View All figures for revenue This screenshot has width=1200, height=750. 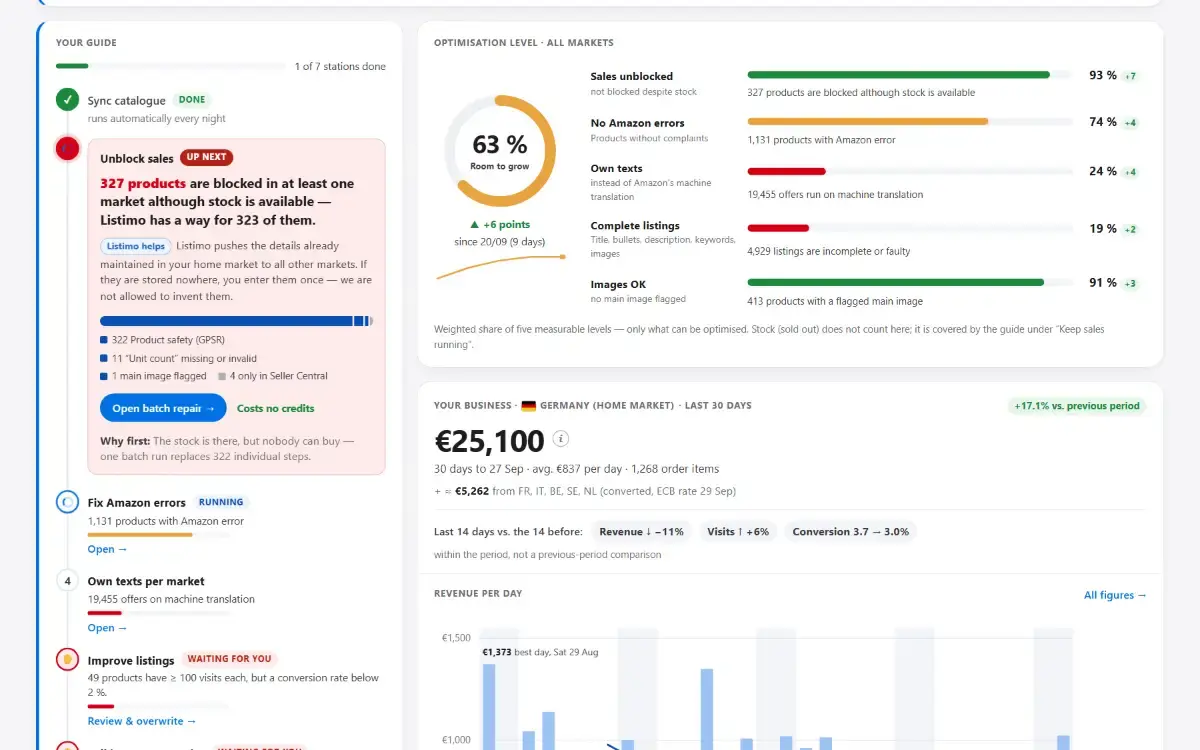point(1115,595)
